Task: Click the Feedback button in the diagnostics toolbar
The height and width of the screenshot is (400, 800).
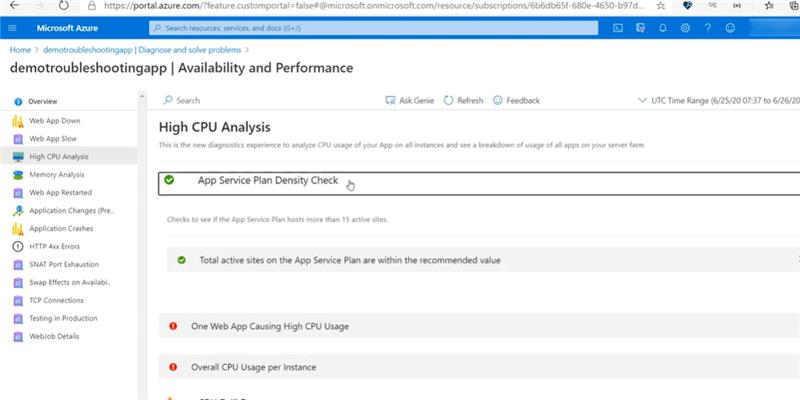Action: pos(516,101)
